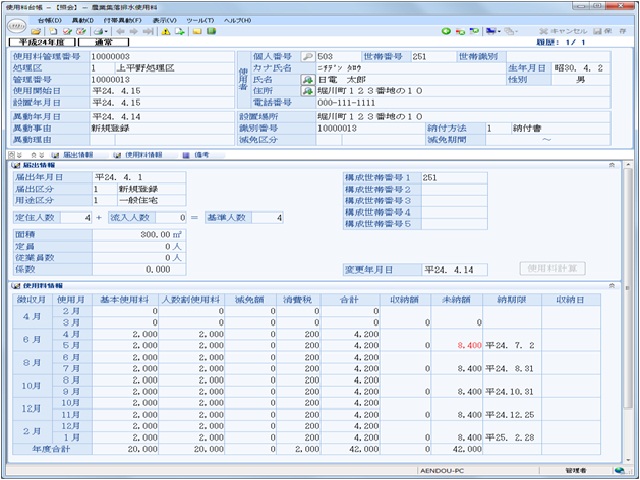The width and height of the screenshot is (640, 480).
Task: Open the 台帳(D) menu
Action: point(50,19)
